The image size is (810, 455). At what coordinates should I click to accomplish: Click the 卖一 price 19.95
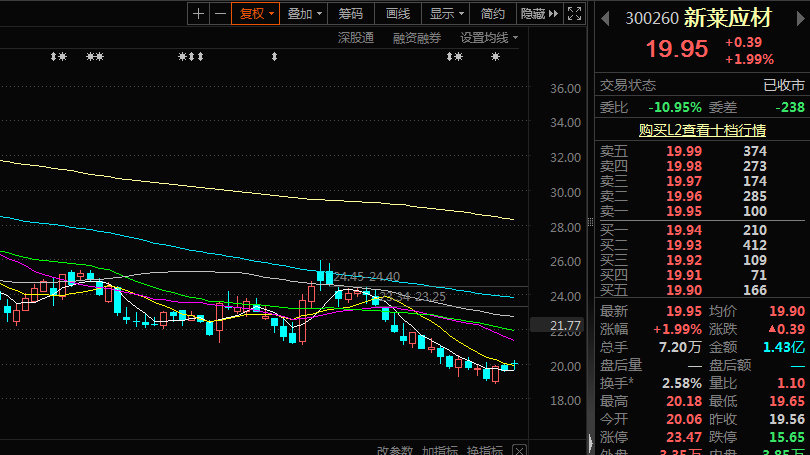point(684,211)
